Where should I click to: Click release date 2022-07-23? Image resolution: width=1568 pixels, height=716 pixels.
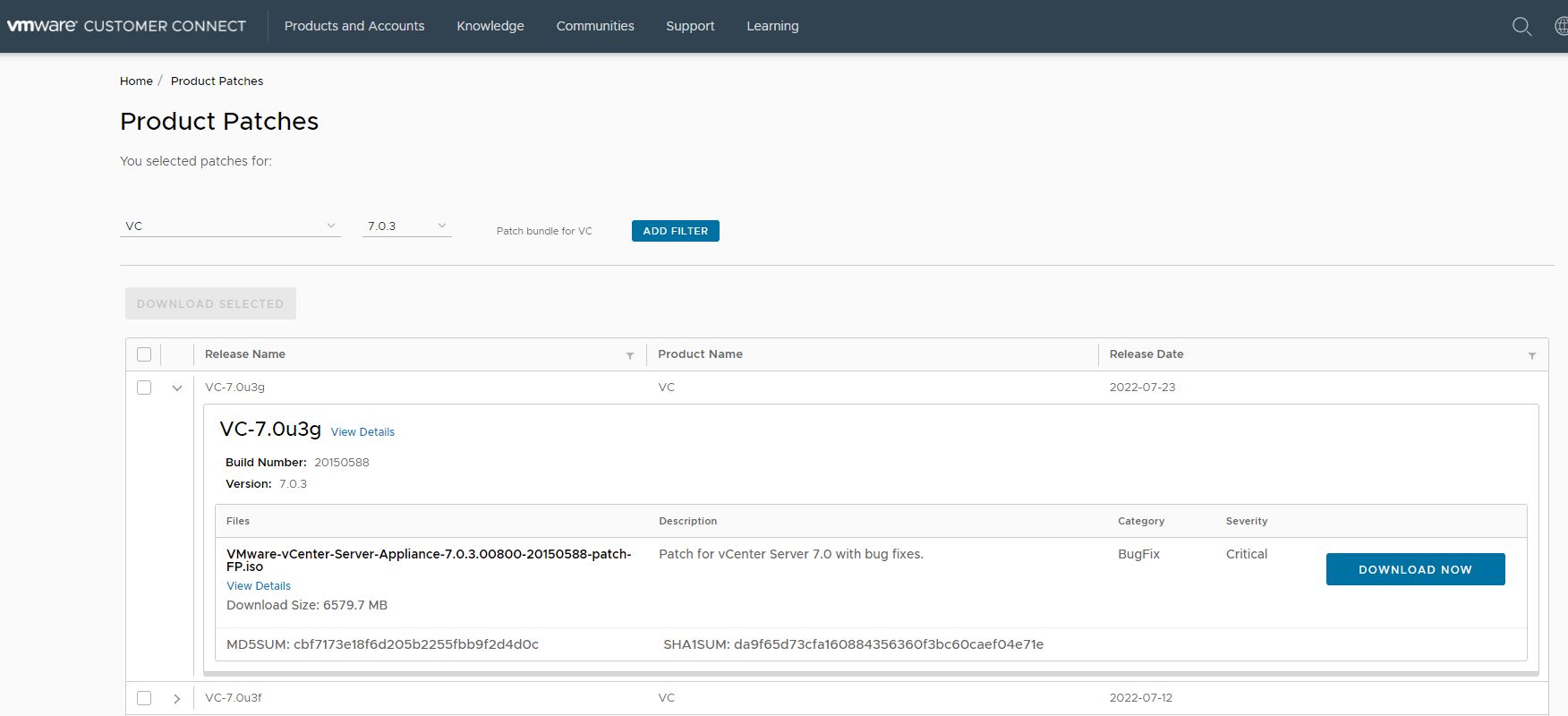[1142, 388]
